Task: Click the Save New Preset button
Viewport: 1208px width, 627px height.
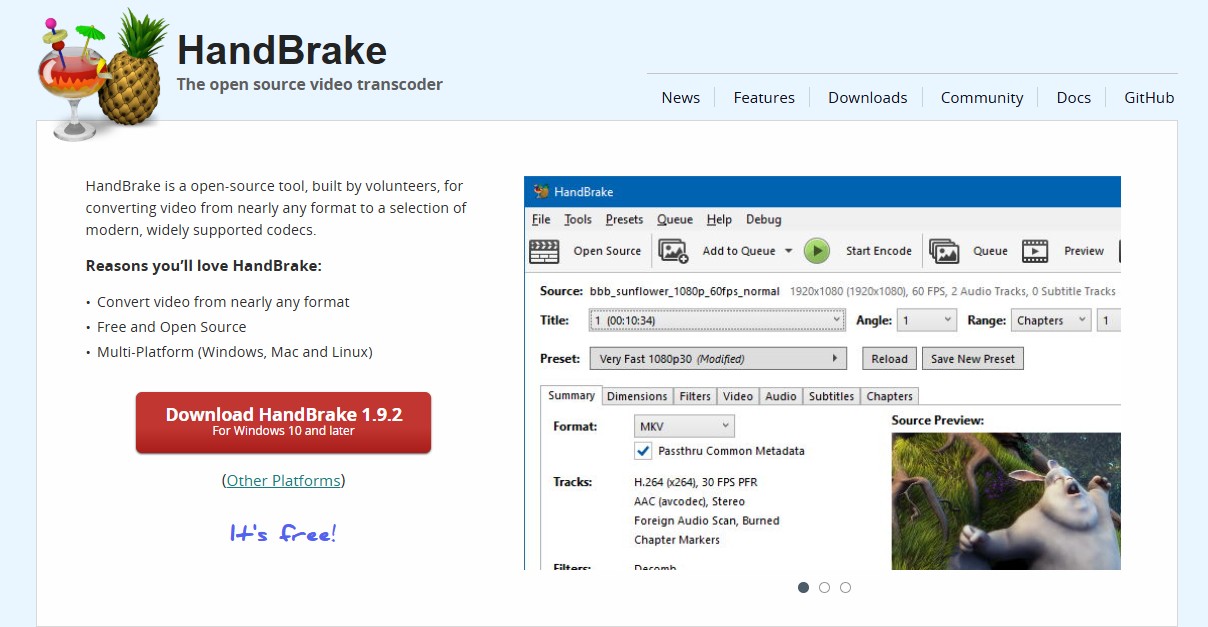Action: click(973, 359)
